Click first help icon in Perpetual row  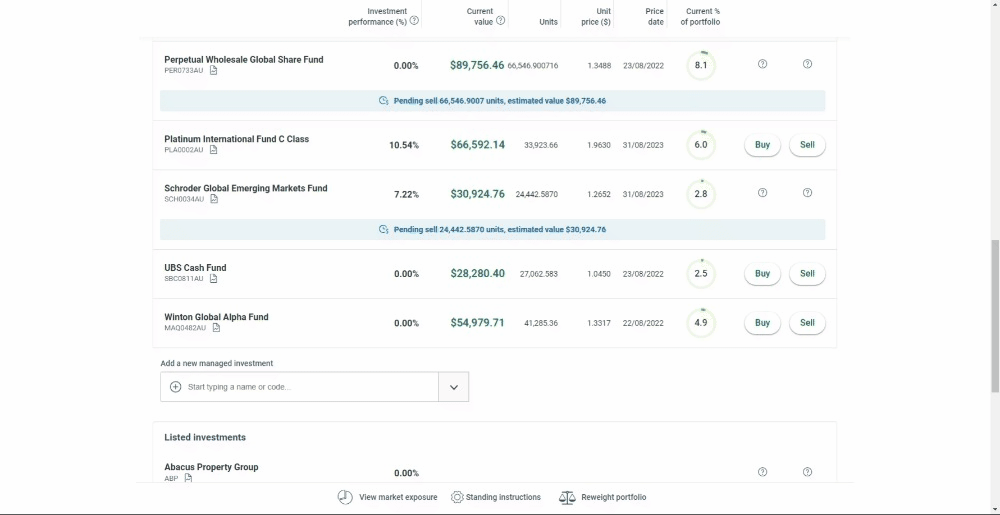point(762,64)
